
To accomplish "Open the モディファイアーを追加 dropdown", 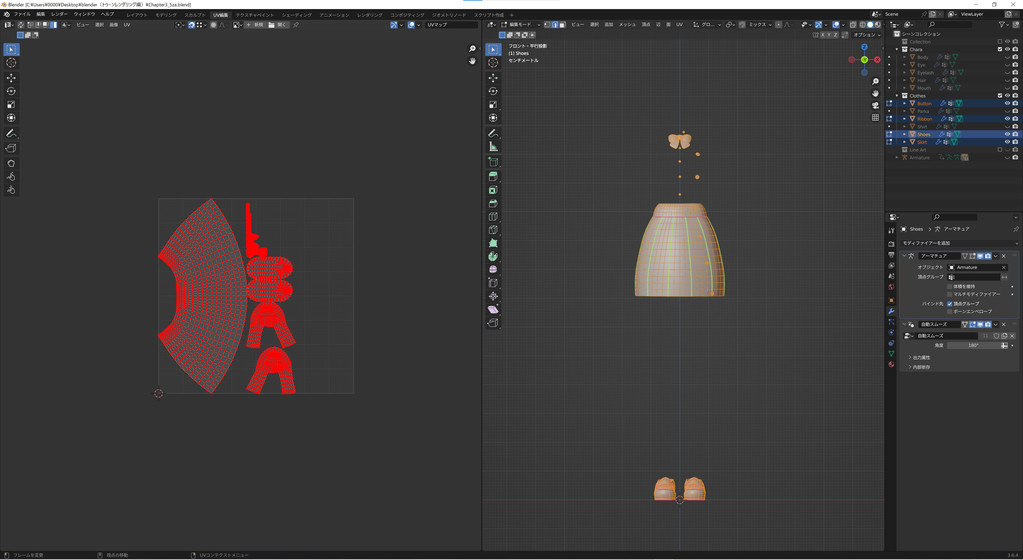I will coord(958,243).
